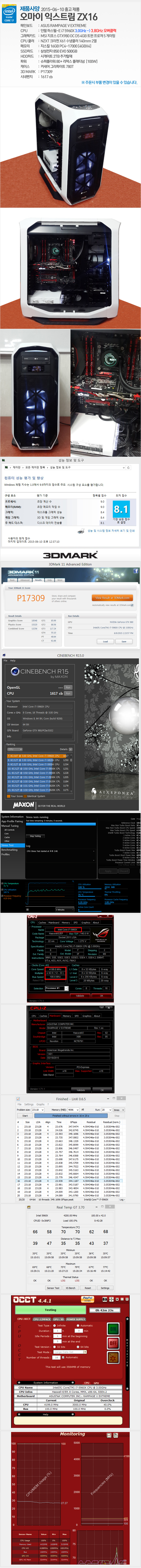This screenshot has height=1568, width=141.
Task: Open the Graphs menu in LinX
Action: point(41,1104)
